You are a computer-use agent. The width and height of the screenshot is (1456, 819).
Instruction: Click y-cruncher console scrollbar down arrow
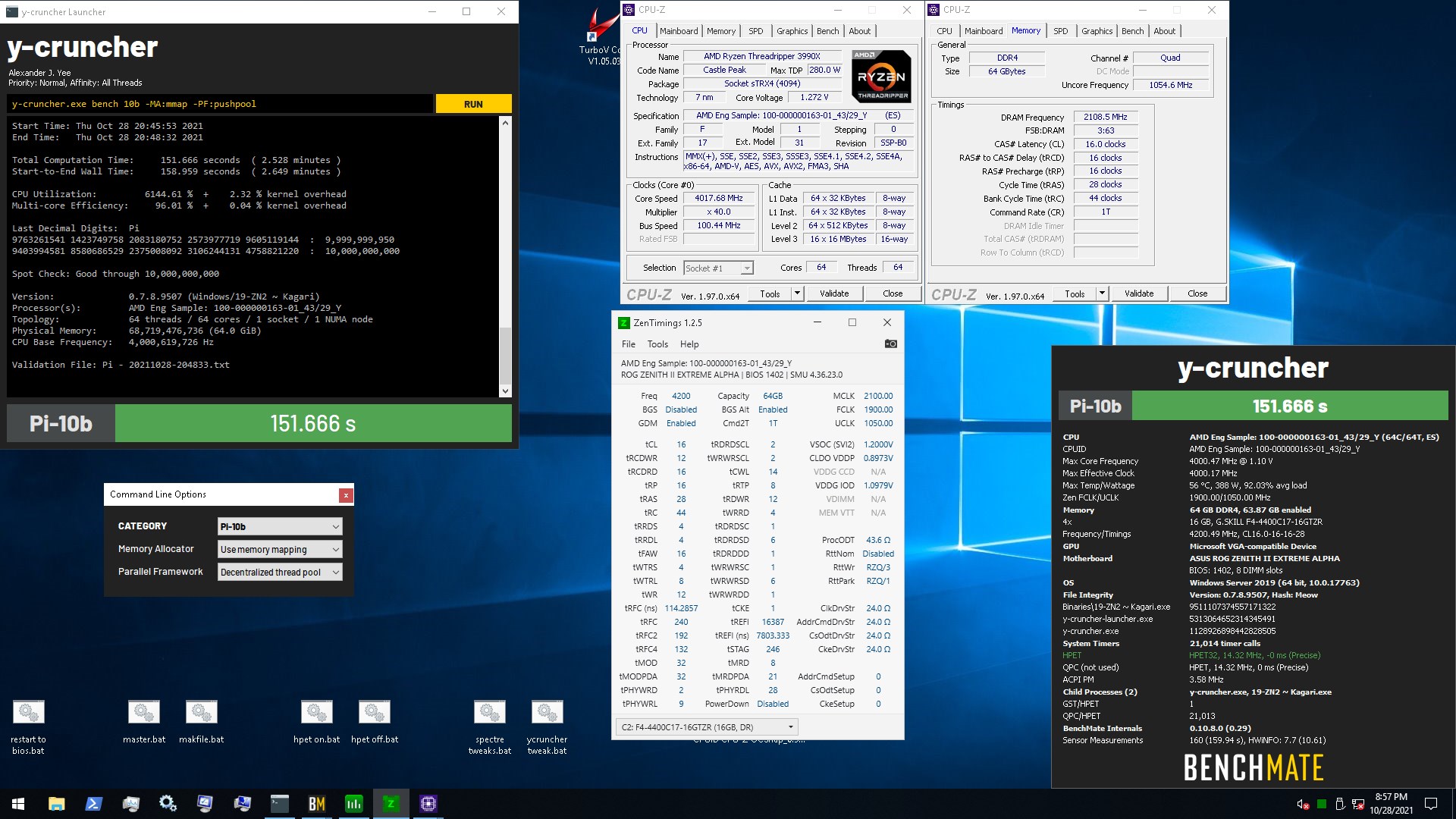(x=506, y=391)
